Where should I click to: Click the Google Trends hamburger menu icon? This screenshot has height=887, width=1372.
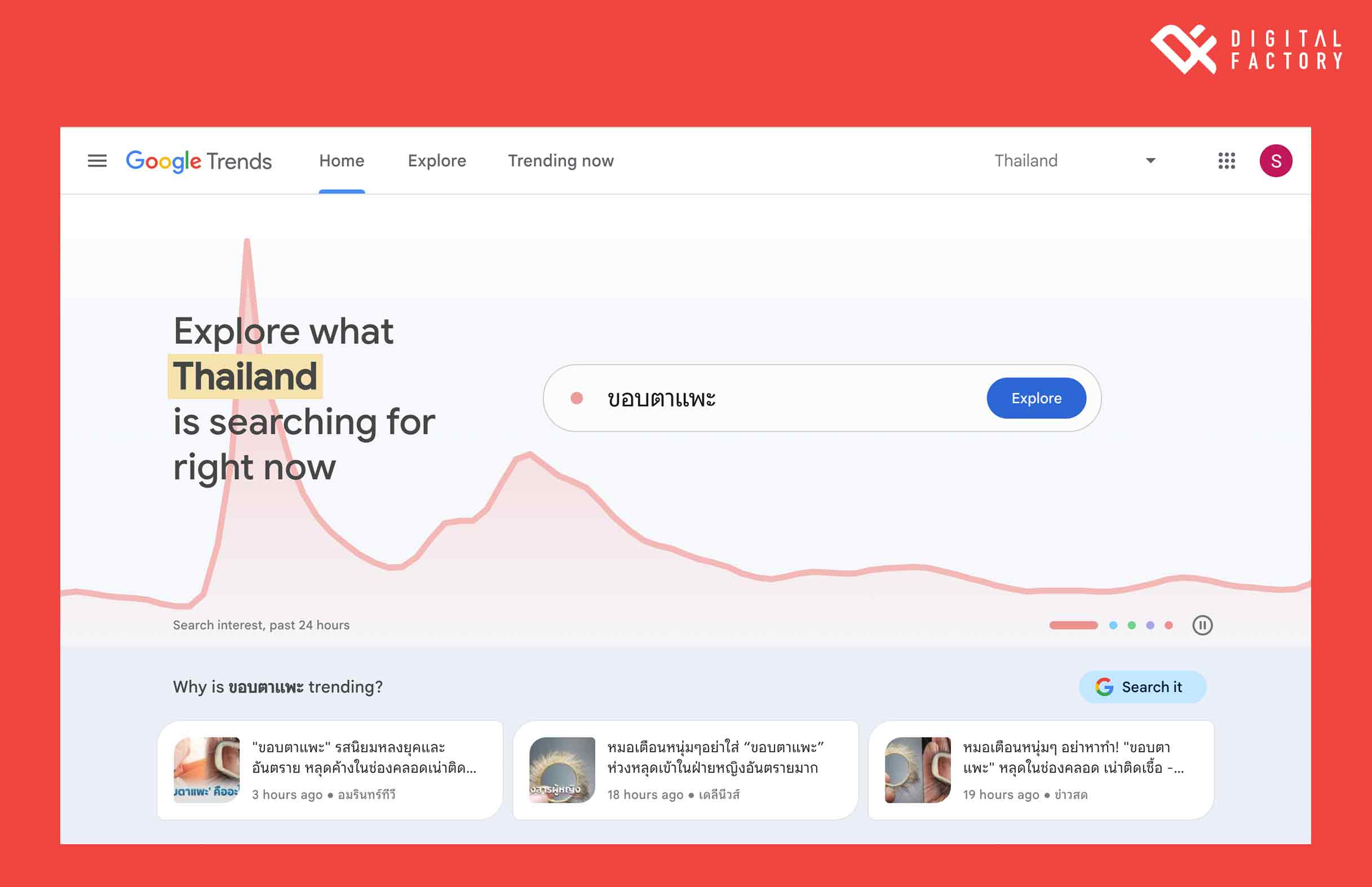96,161
